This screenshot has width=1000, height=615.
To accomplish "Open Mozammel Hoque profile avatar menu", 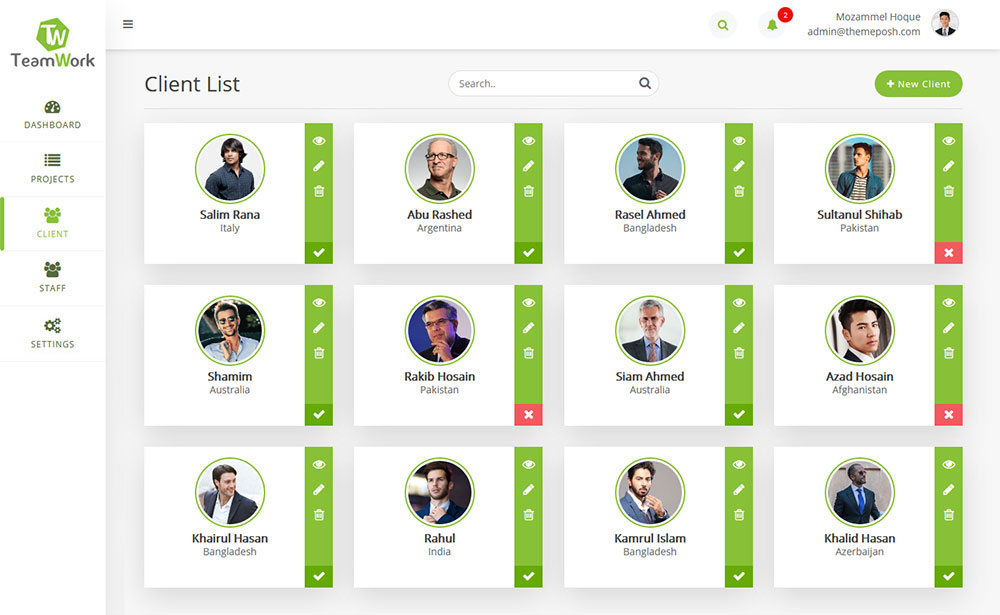I will click(x=944, y=24).
